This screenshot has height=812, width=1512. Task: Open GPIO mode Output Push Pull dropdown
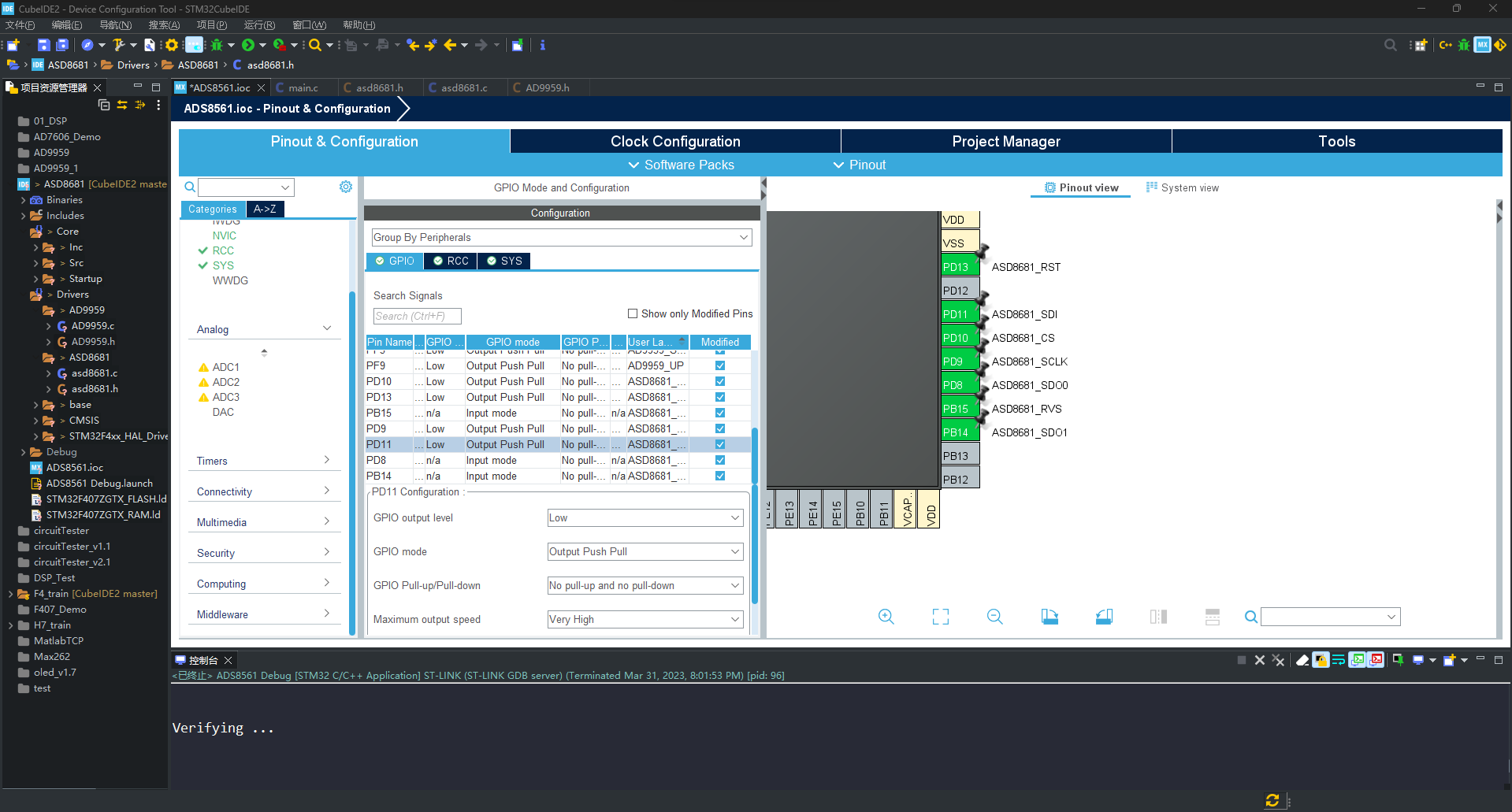645,551
